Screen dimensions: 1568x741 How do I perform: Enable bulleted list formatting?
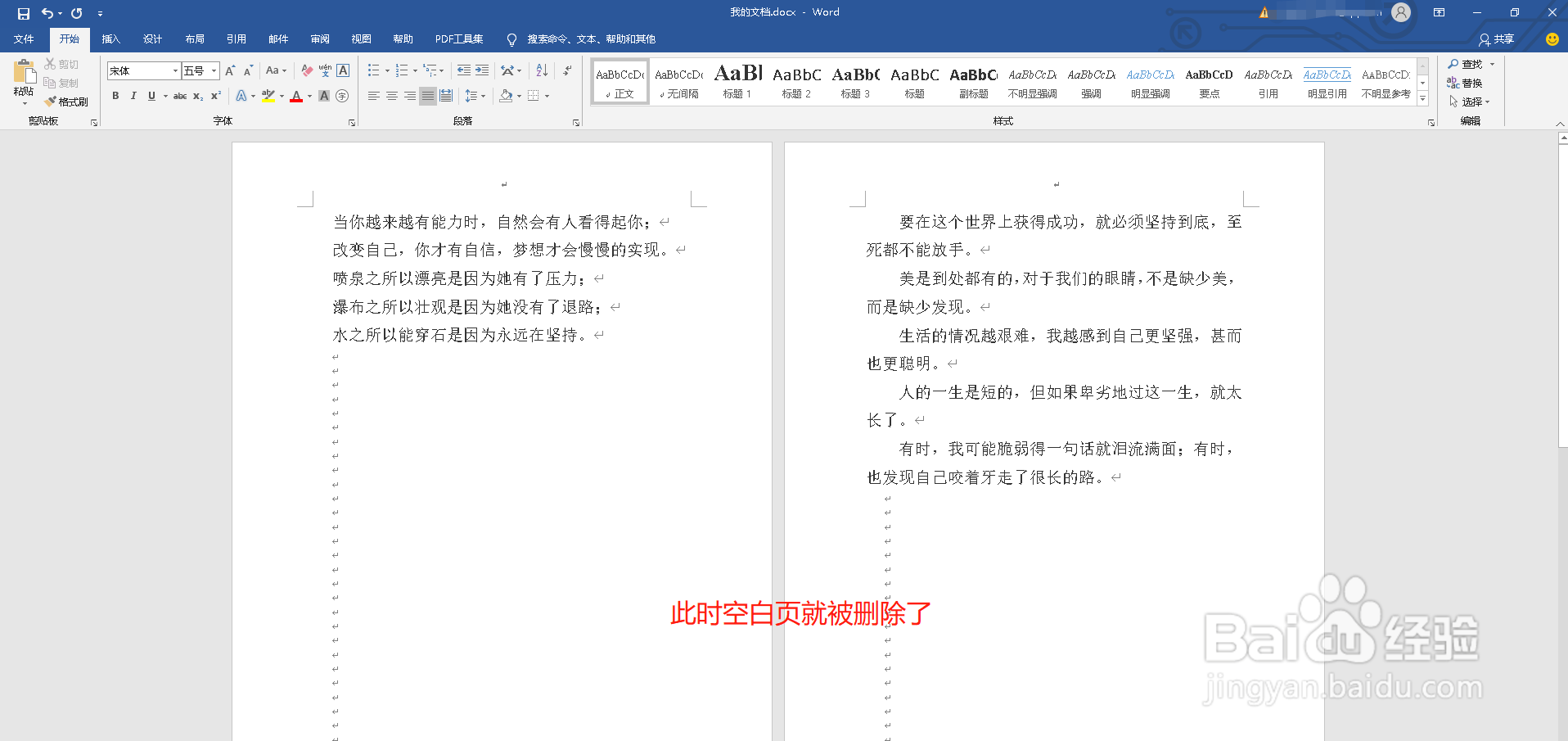tap(373, 70)
